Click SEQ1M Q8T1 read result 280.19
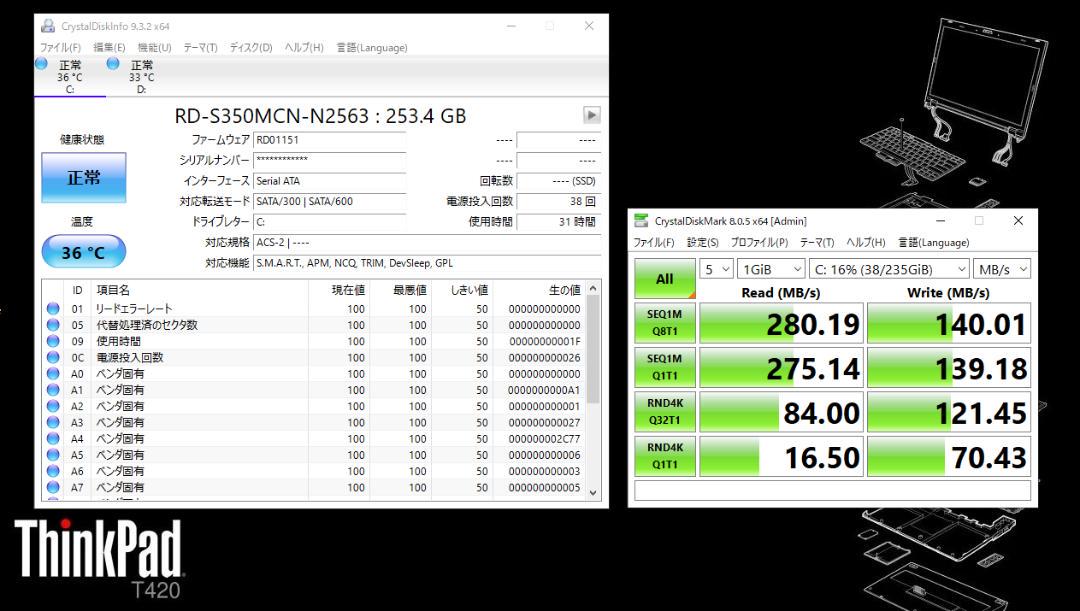The image size is (1080, 611). [x=781, y=323]
